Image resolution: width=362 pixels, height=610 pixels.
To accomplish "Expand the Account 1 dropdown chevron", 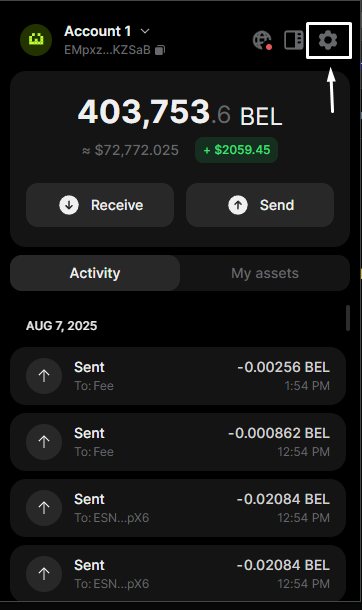I will tap(145, 31).
